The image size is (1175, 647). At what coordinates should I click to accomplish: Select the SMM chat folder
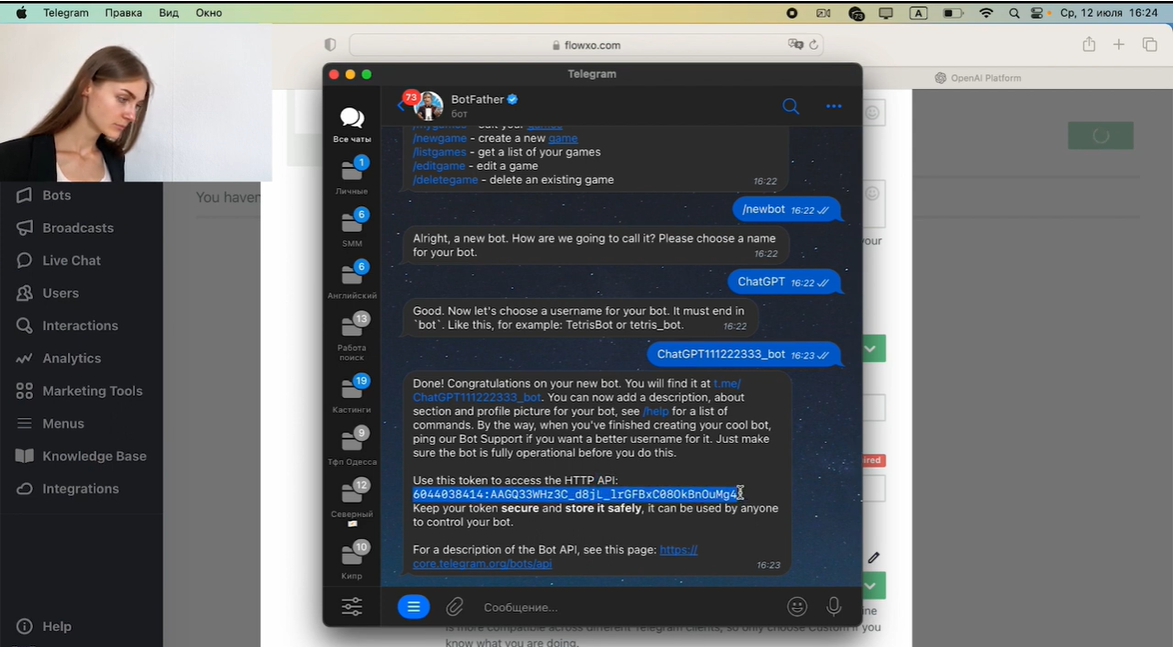pos(352,228)
